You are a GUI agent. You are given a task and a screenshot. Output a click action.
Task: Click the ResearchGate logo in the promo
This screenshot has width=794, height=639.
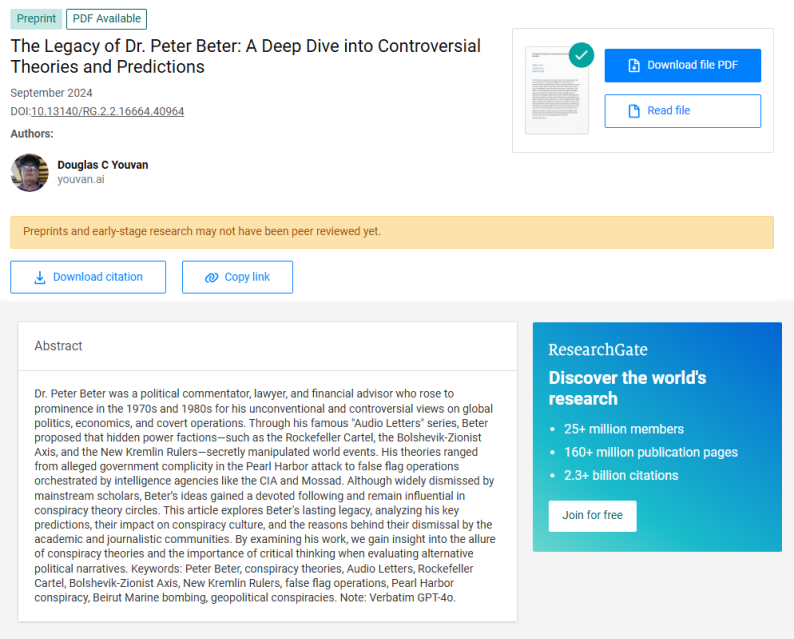[597, 350]
